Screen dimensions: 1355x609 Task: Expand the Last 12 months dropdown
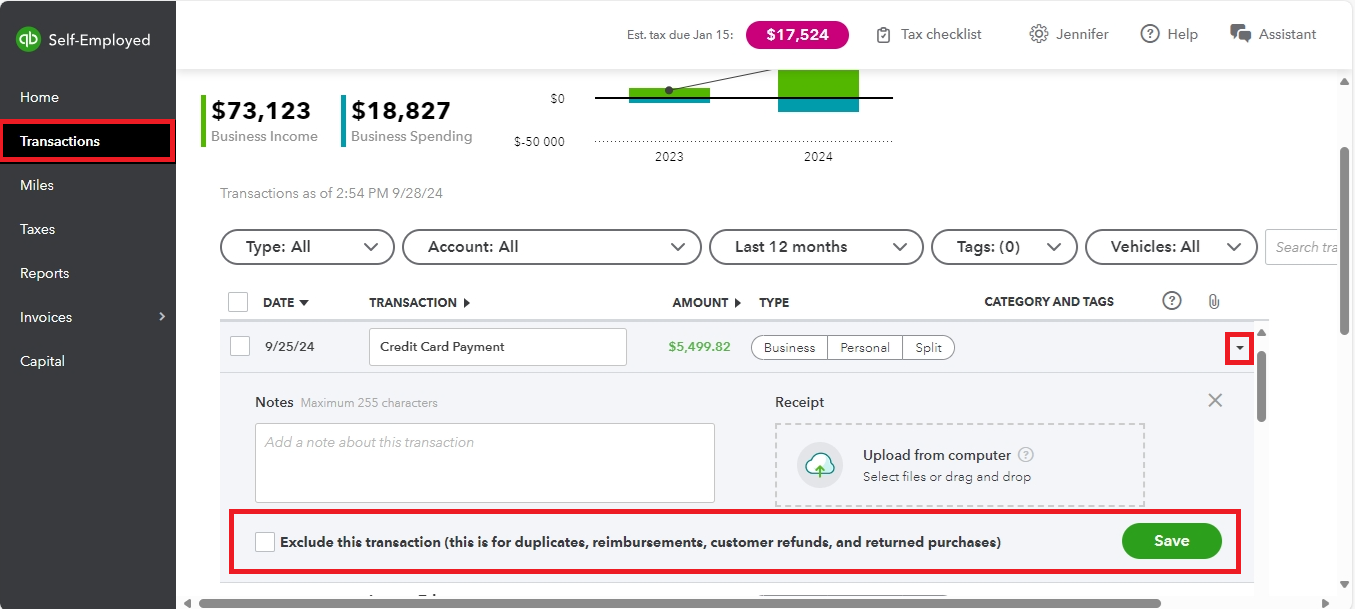pyautogui.click(x=816, y=247)
